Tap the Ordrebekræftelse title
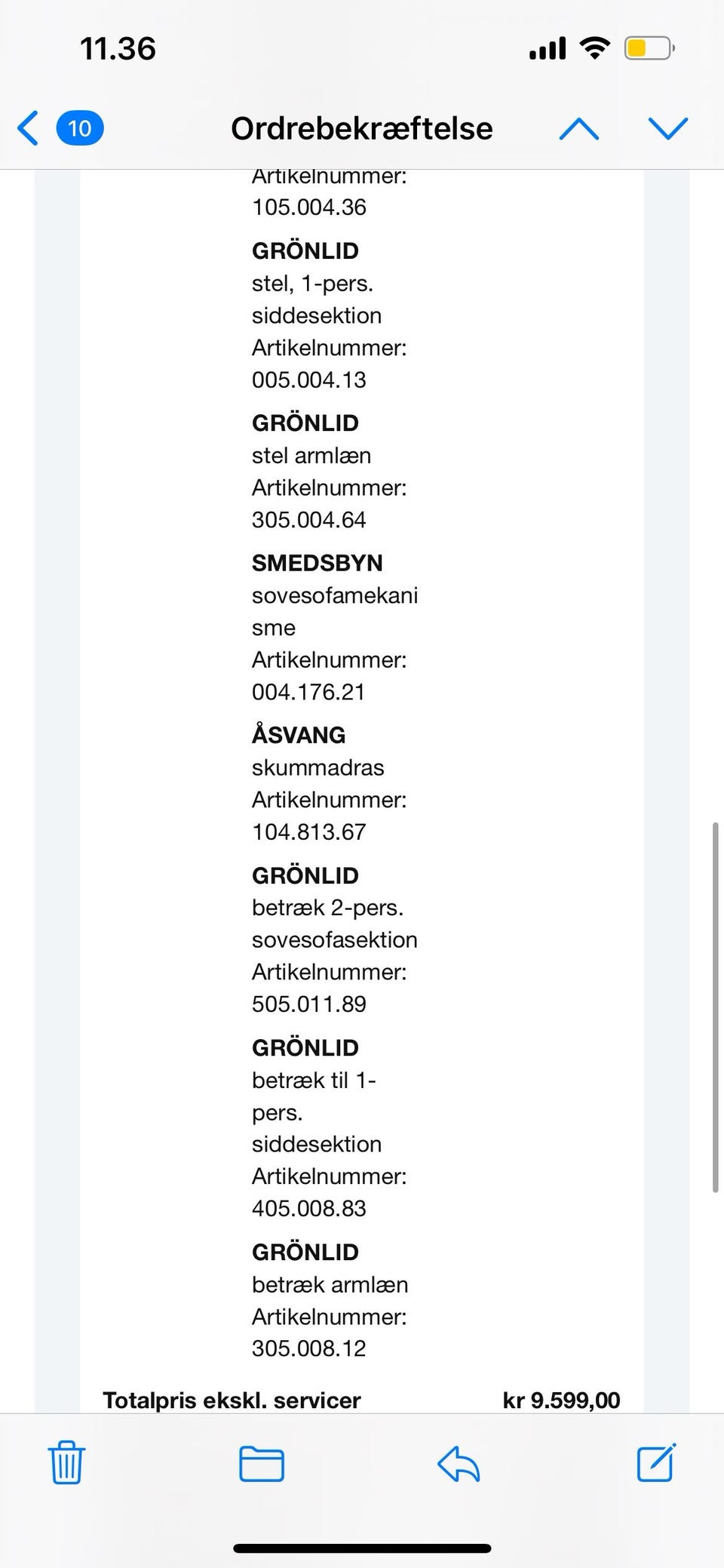 (361, 128)
